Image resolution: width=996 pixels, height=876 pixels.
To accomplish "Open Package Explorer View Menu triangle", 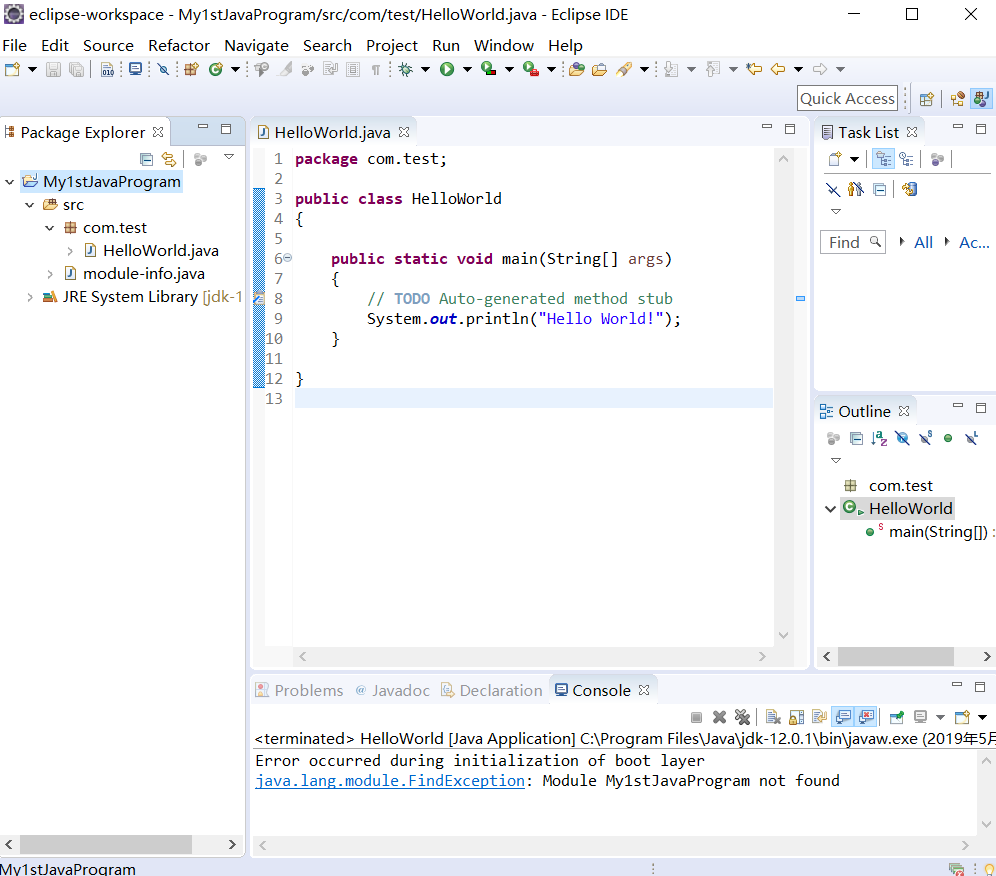I will (229, 157).
